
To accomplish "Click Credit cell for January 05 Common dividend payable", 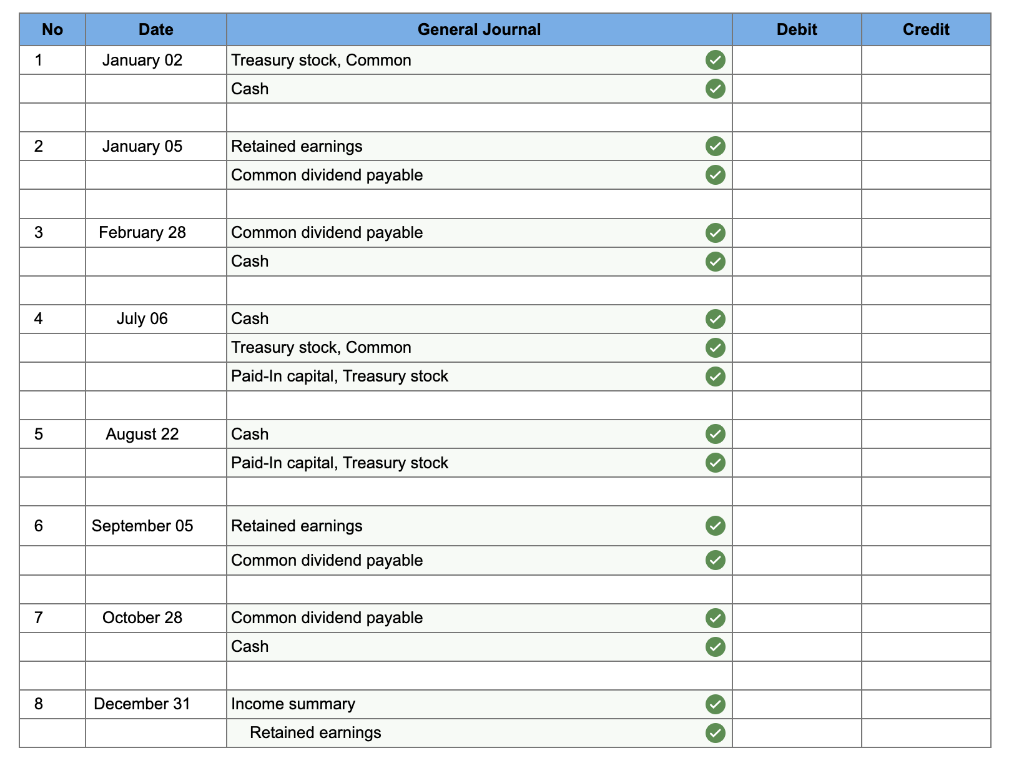I will click(926, 175).
